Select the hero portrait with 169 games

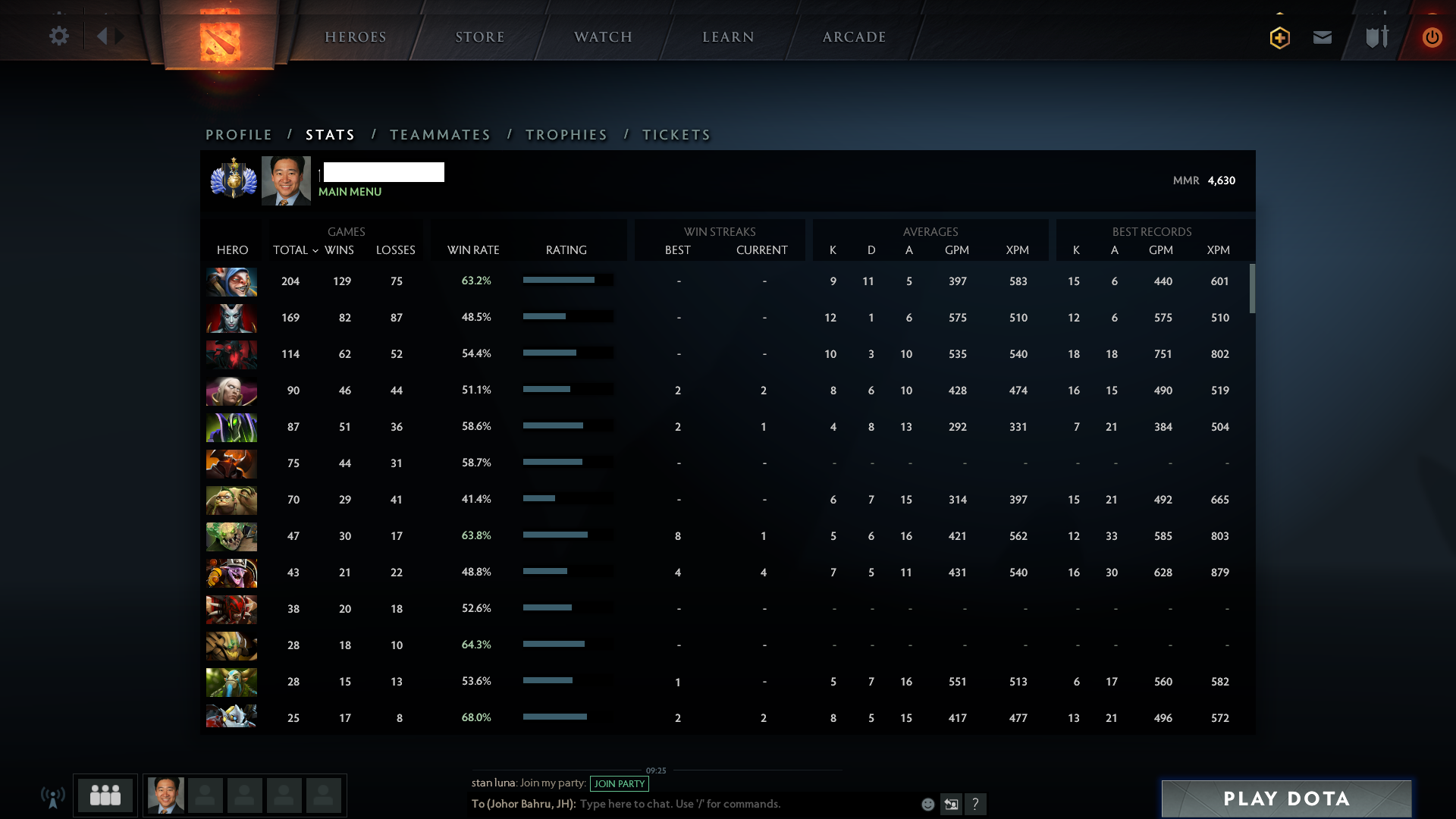[231, 318]
